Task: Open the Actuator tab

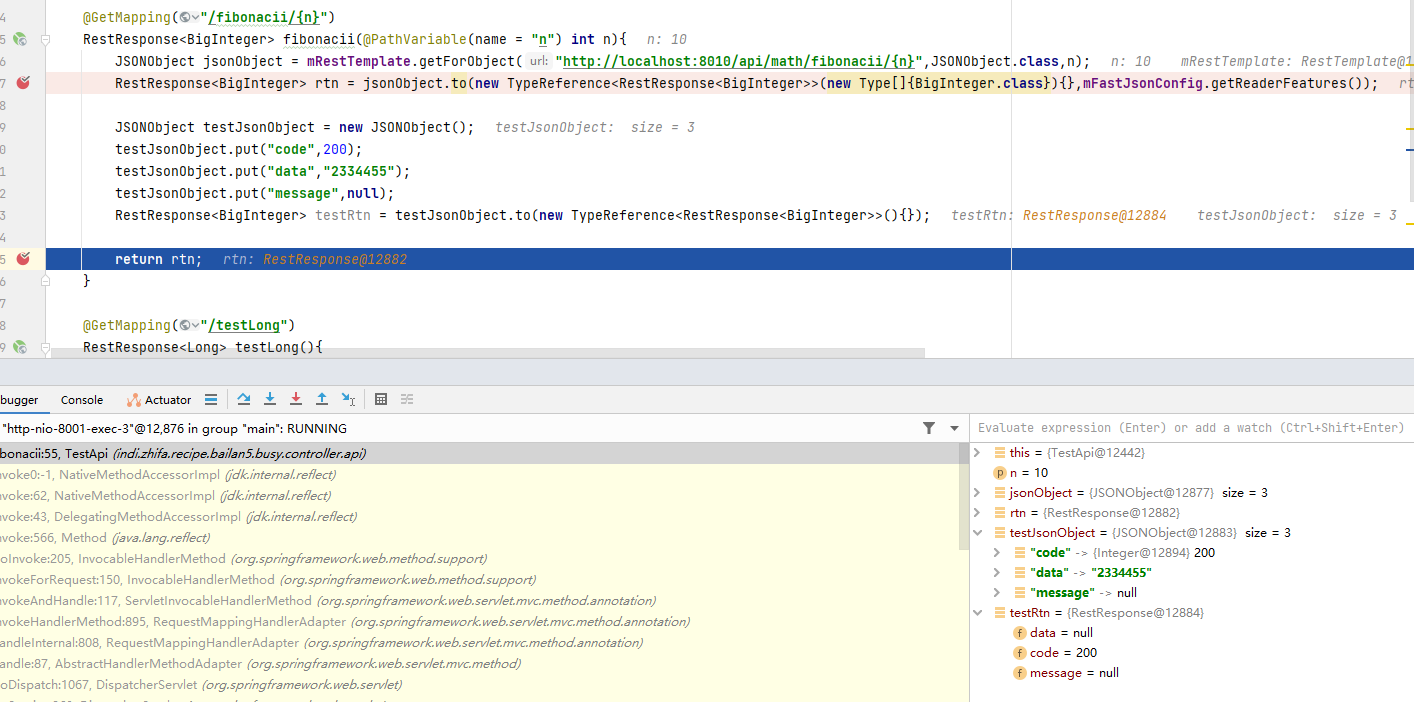Action: [166, 399]
